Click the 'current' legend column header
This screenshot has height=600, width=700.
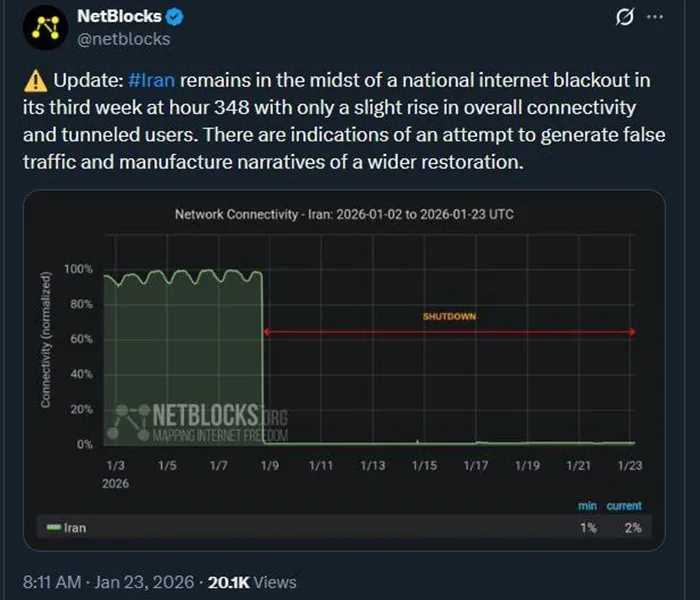pos(624,506)
